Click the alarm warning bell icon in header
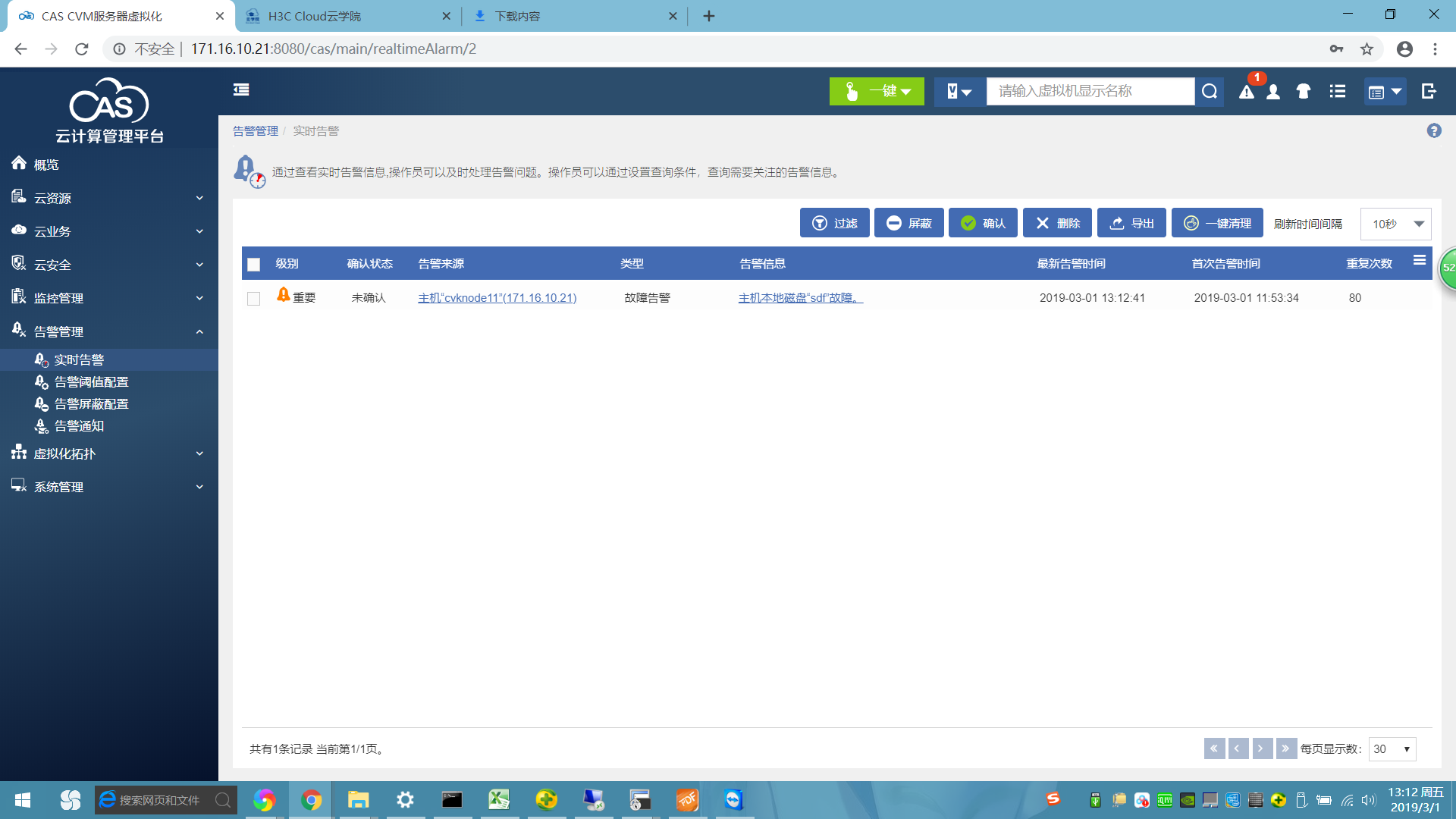The height and width of the screenshot is (819, 1456). 1246,92
